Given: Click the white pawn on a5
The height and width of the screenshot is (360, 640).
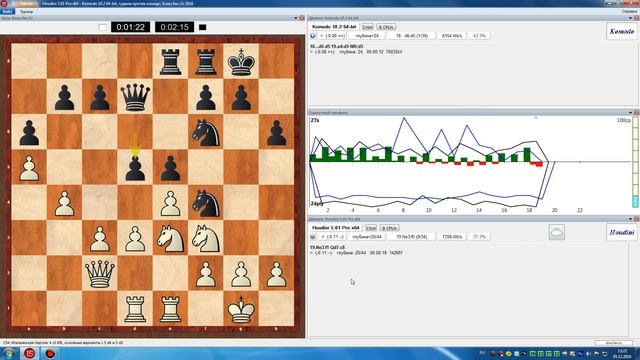Looking at the screenshot, I should pos(29,168).
